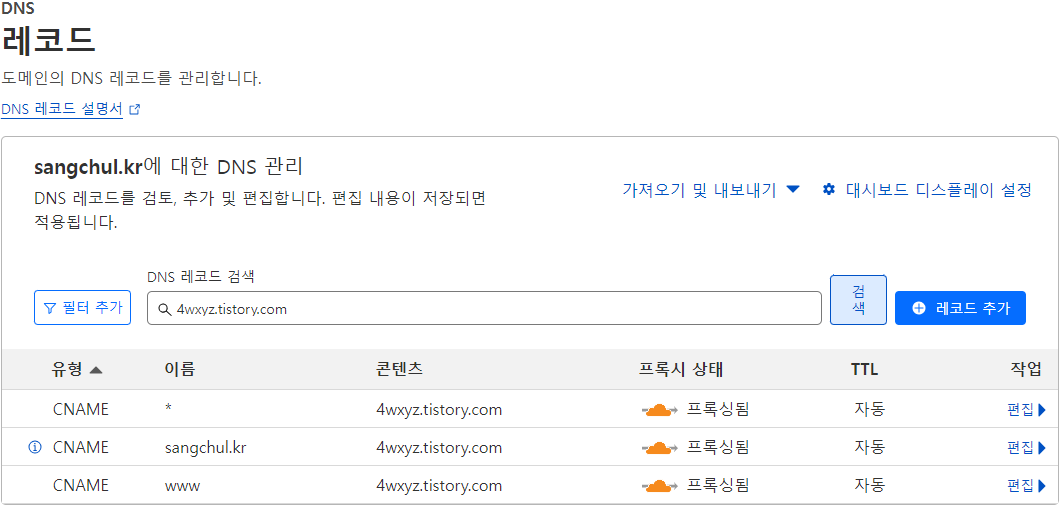Click the 레코드 추가 button

coord(960,308)
